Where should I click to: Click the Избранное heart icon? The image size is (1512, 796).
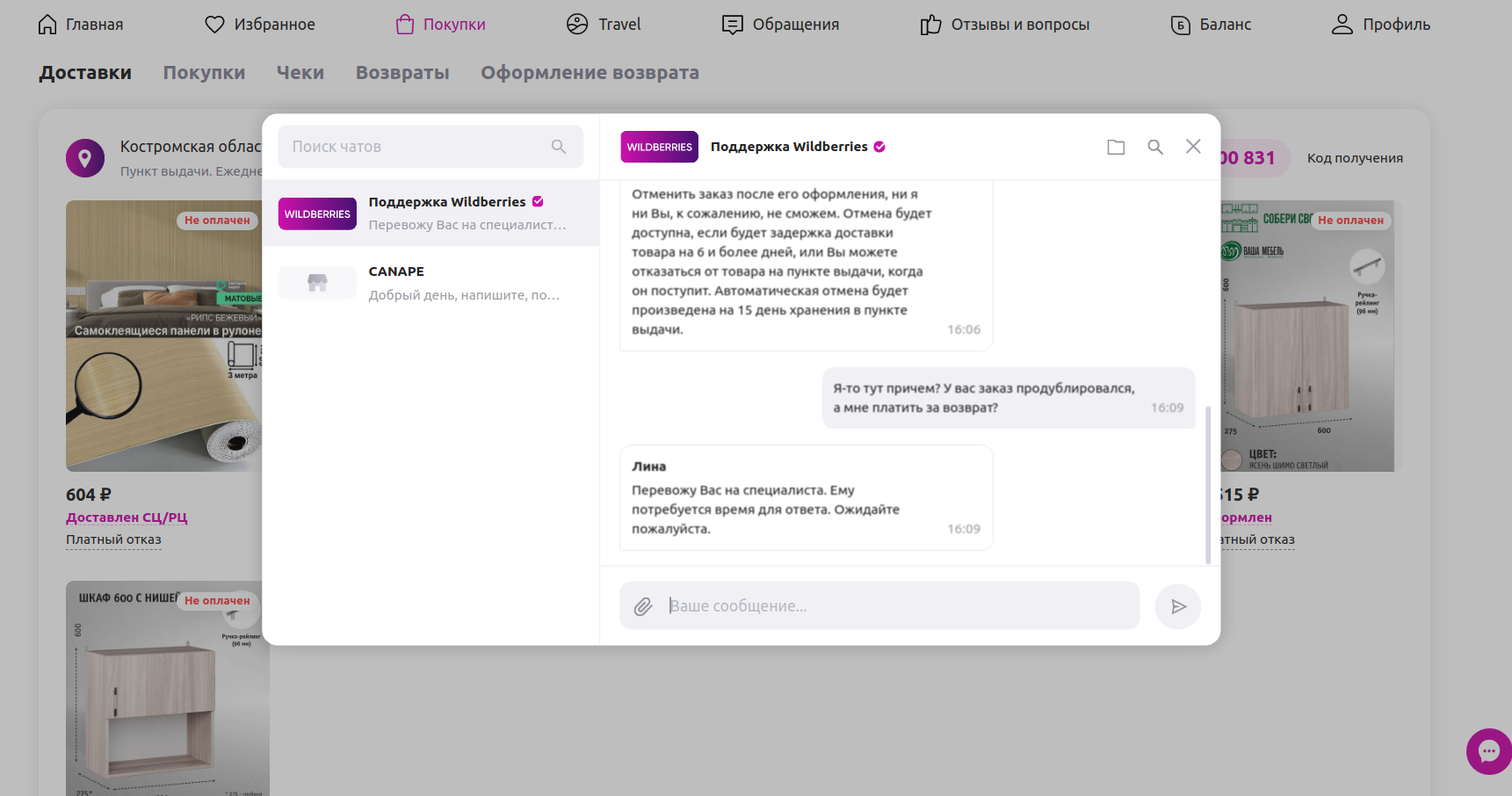click(x=214, y=25)
